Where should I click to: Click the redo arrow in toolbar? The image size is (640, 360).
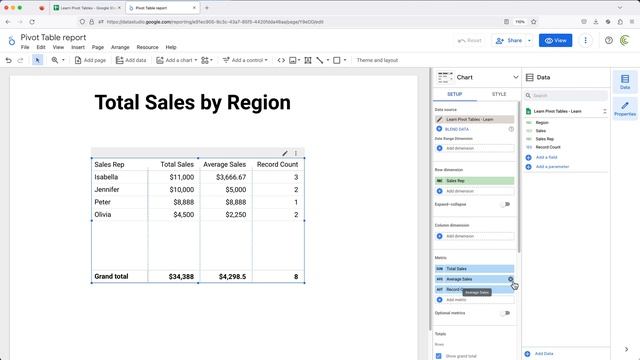20,60
